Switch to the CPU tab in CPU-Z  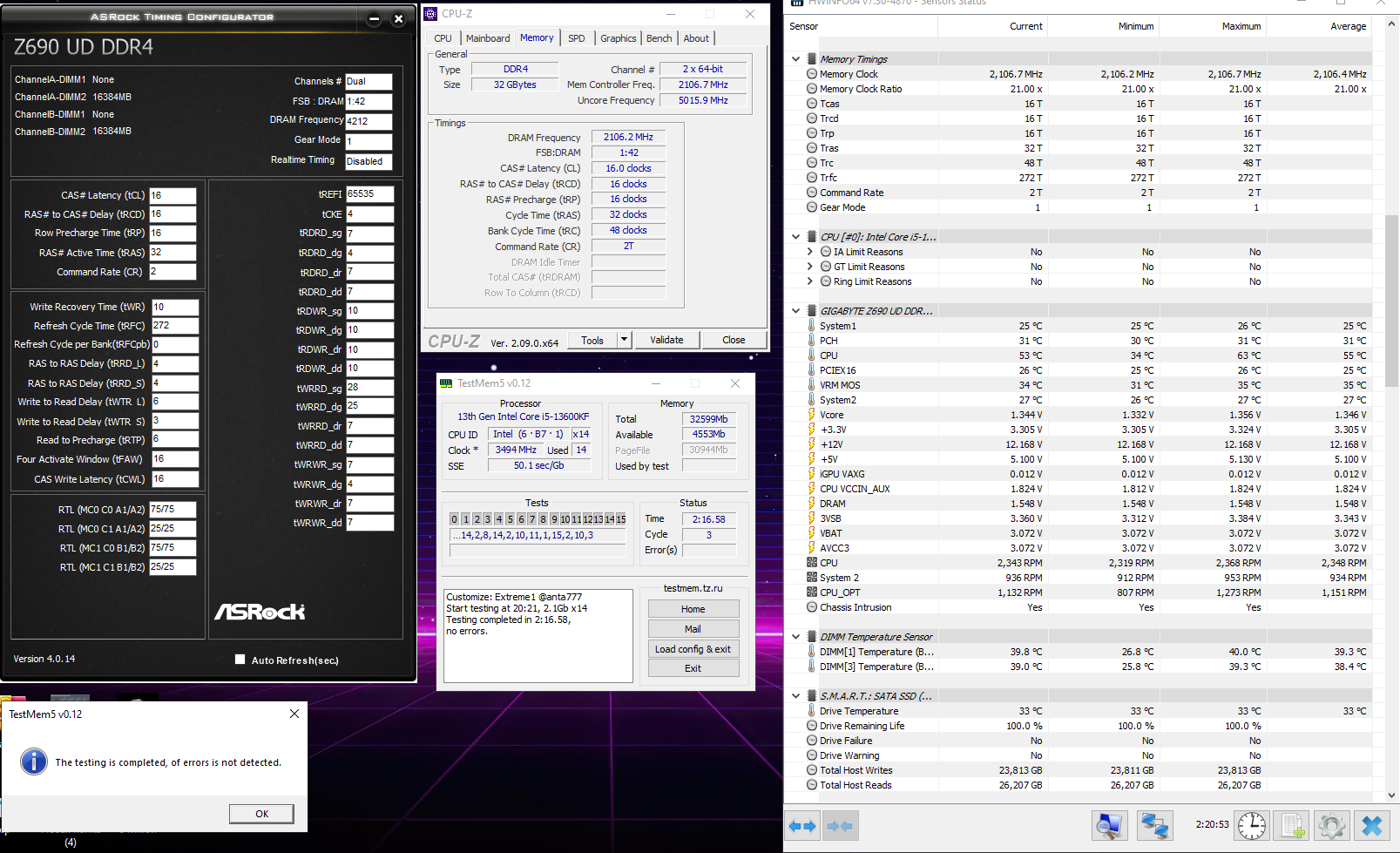point(443,38)
